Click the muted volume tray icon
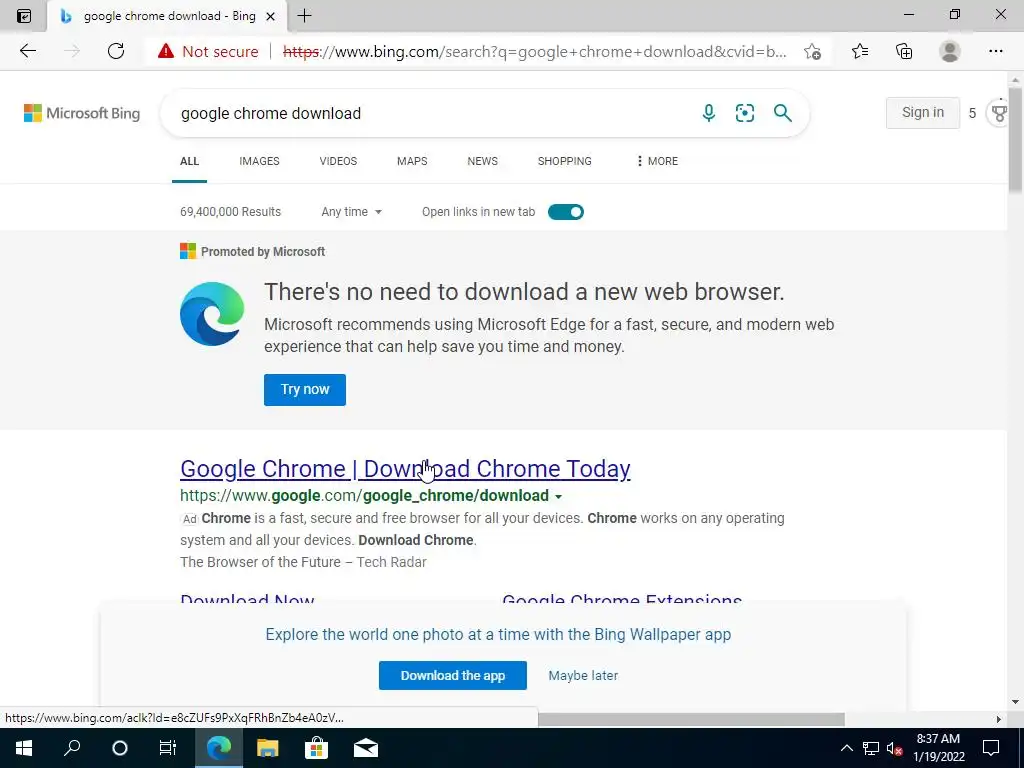Image resolution: width=1024 pixels, height=768 pixels. click(895, 748)
